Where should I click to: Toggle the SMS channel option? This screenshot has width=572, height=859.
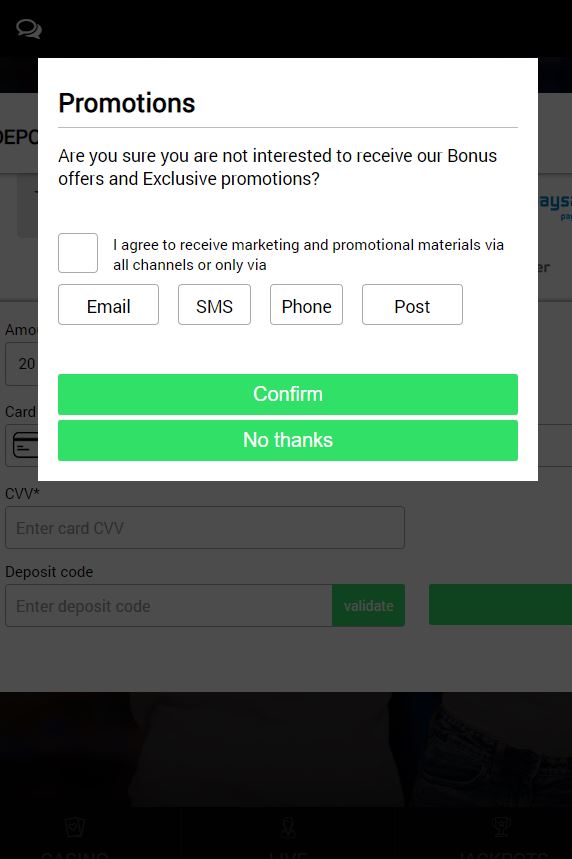click(x=214, y=305)
